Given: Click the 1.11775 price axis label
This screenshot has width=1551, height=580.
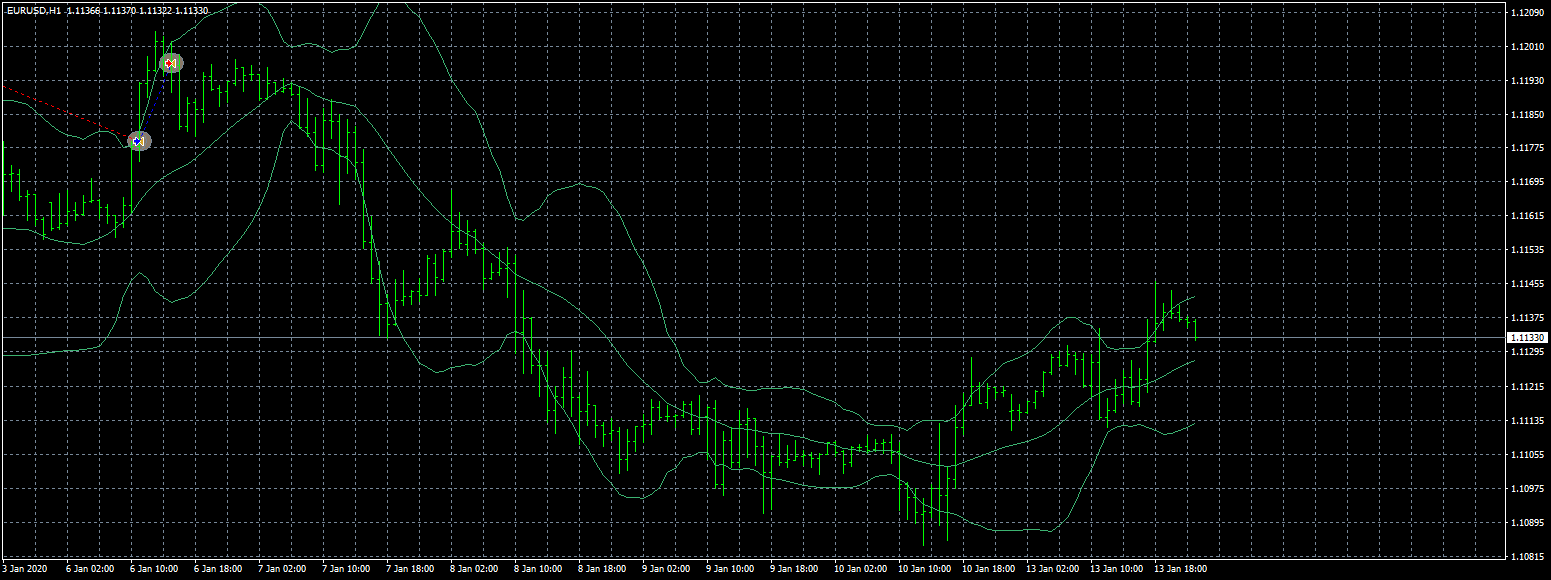Looking at the screenshot, I should 1528,149.
